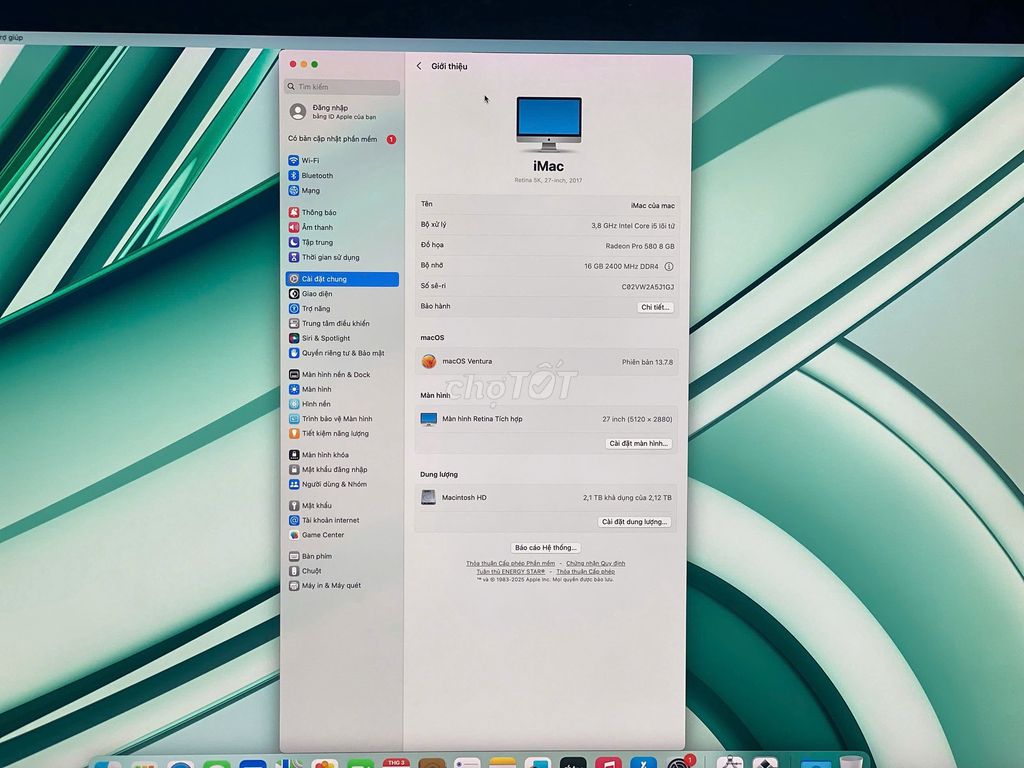The image size is (1024, 768).
Task: Click Báo cáo Hệ thống... button
Action: click(x=545, y=548)
